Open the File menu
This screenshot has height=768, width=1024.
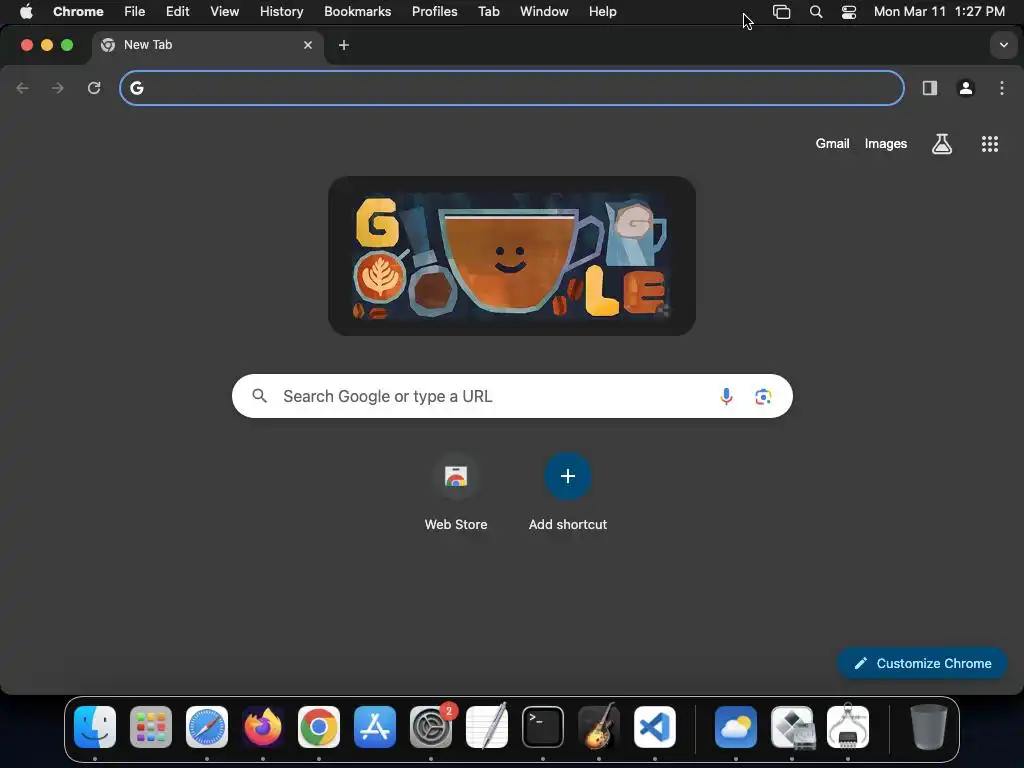135,12
